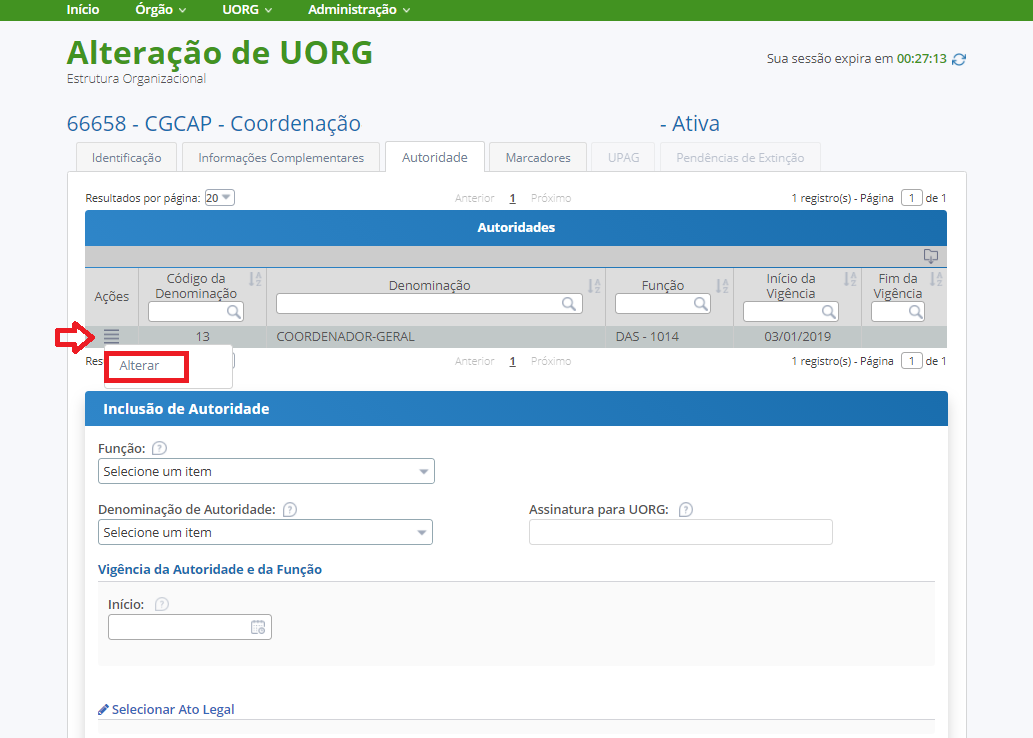Click the help icon next to Assinatura para UORG
This screenshot has width=1033, height=738.
(686, 509)
